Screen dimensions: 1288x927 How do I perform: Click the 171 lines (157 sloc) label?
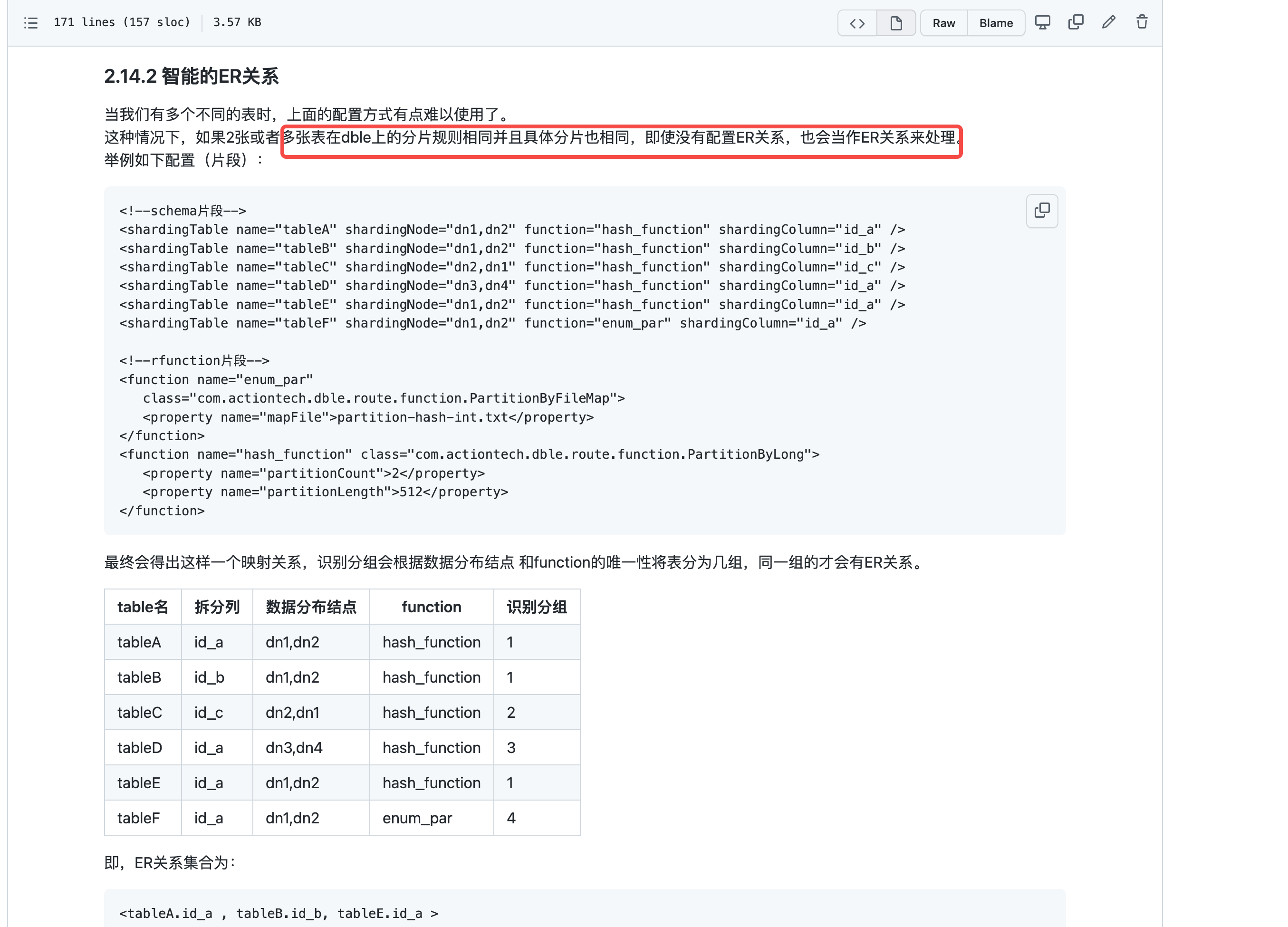[x=122, y=22]
